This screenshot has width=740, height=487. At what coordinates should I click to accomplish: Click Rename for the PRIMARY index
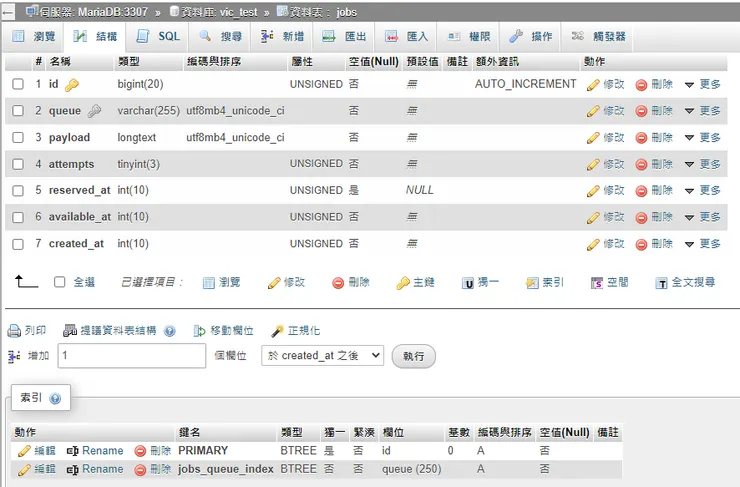(95, 451)
